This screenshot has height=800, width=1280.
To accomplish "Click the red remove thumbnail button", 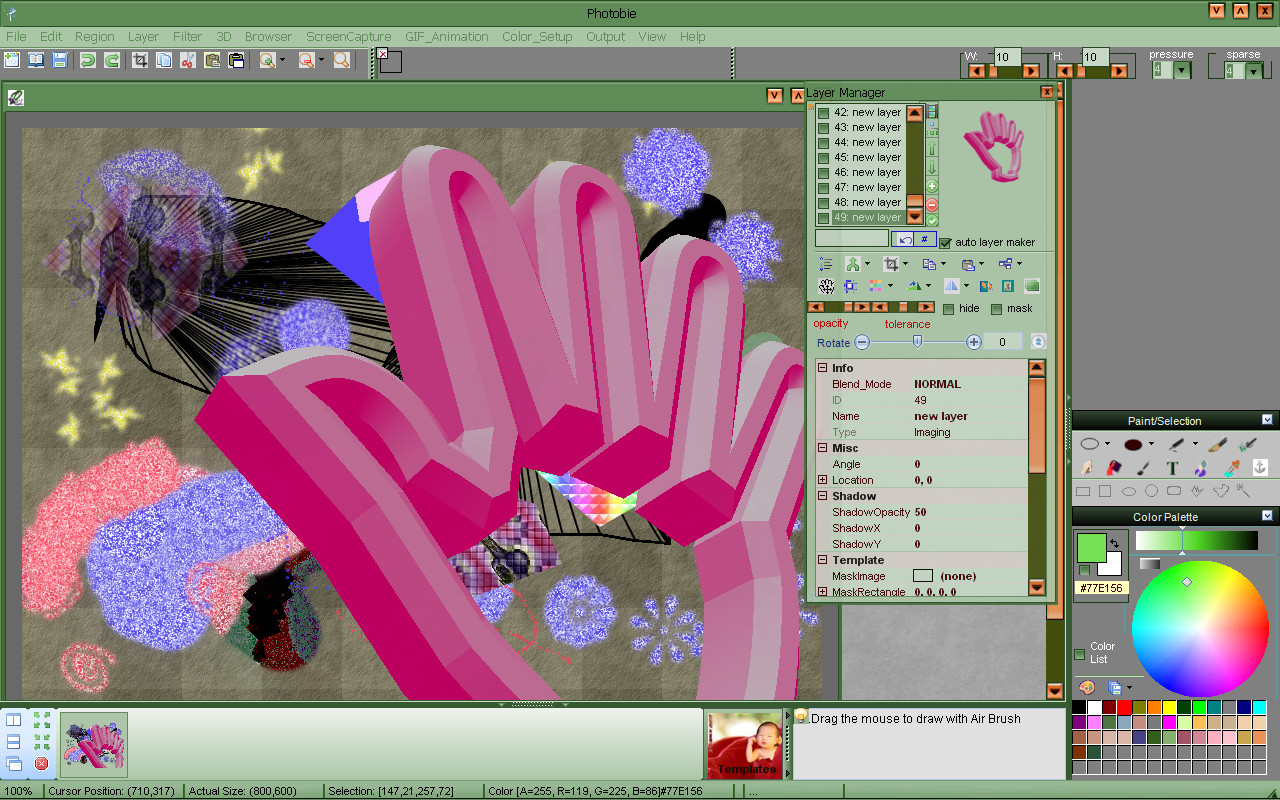I will 41,763.
